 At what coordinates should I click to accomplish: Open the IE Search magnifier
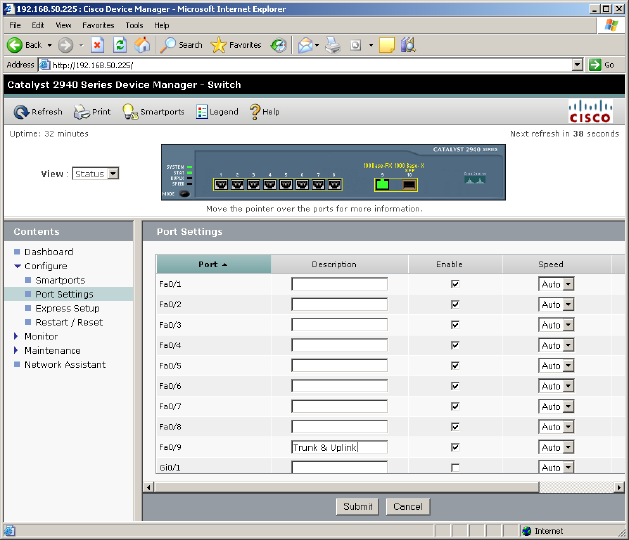point(168,45)
